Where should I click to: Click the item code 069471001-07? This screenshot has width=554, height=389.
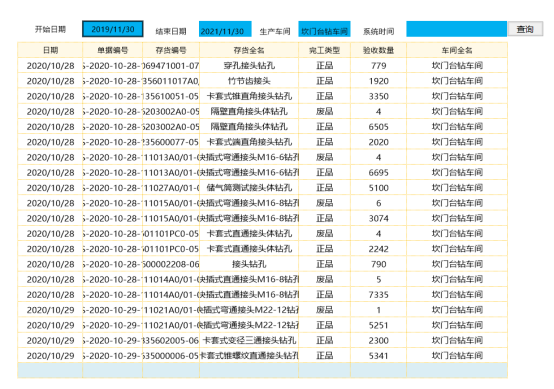[171, 66]
